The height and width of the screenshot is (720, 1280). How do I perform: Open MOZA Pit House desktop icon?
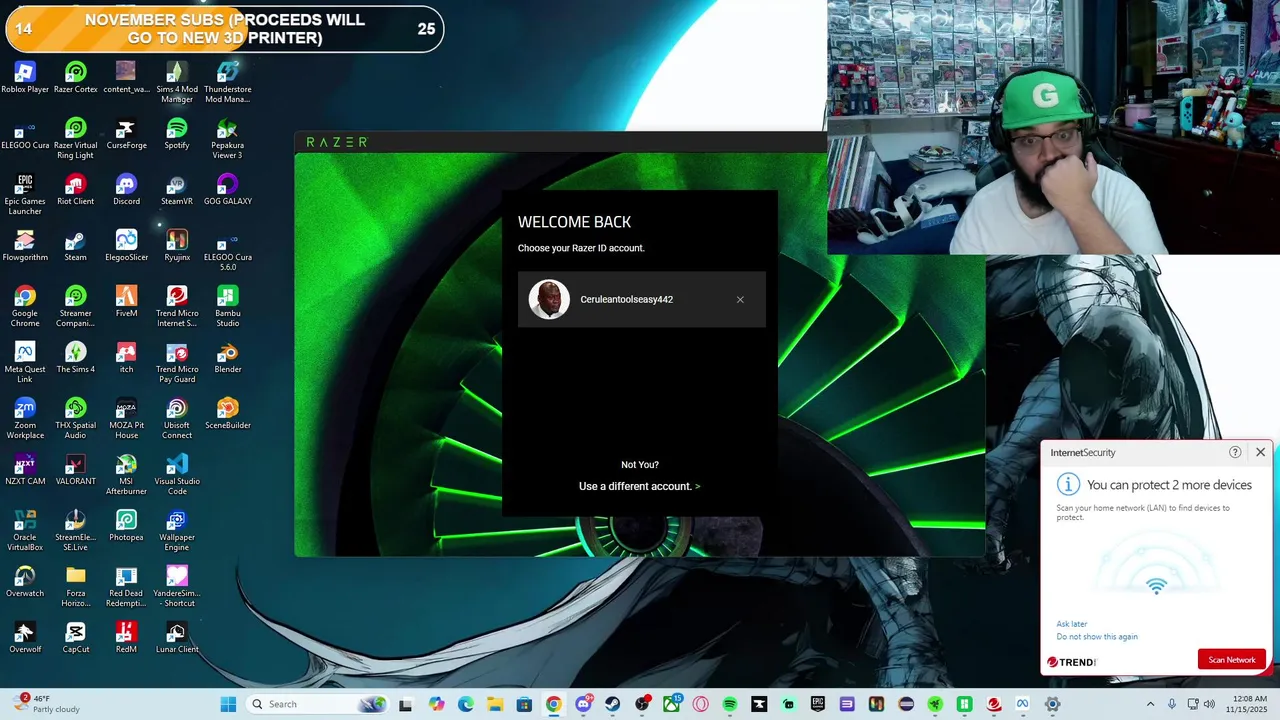(x=126, y=418)
